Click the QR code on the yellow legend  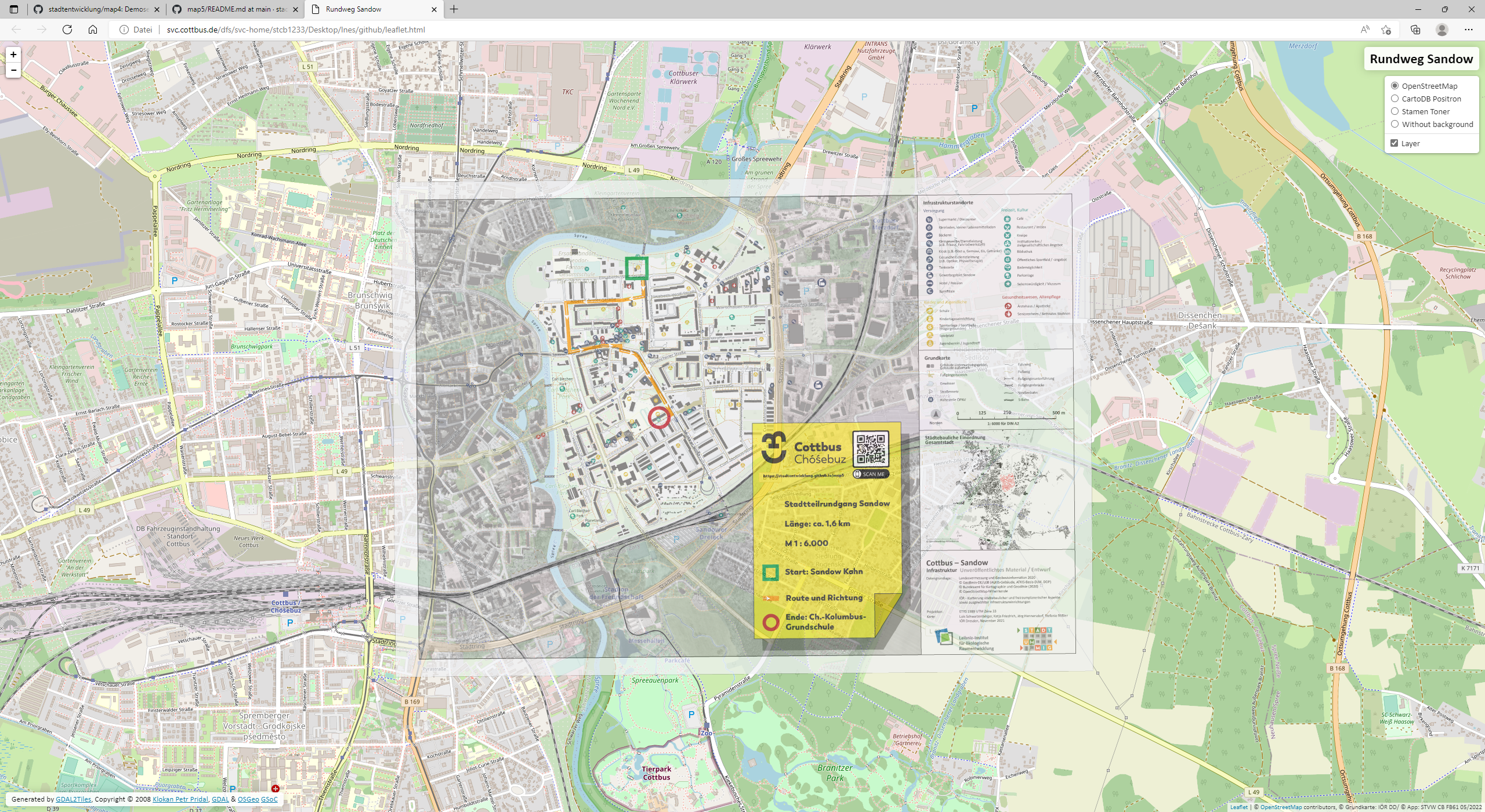click(871, 448)
